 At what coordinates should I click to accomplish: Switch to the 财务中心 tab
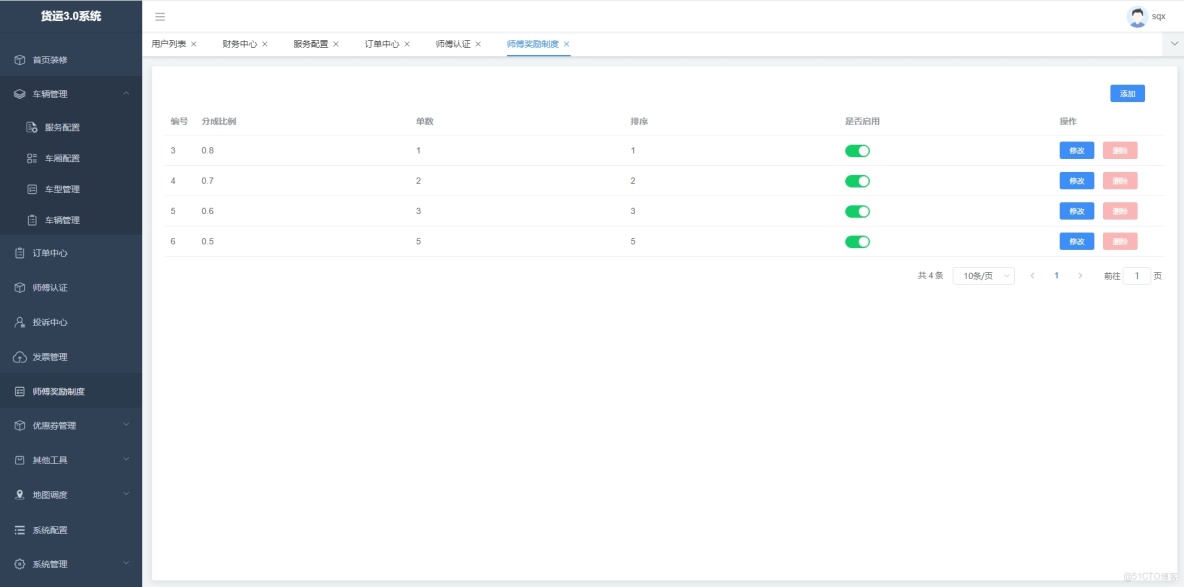pyautogui.click(x=241, y=44)
